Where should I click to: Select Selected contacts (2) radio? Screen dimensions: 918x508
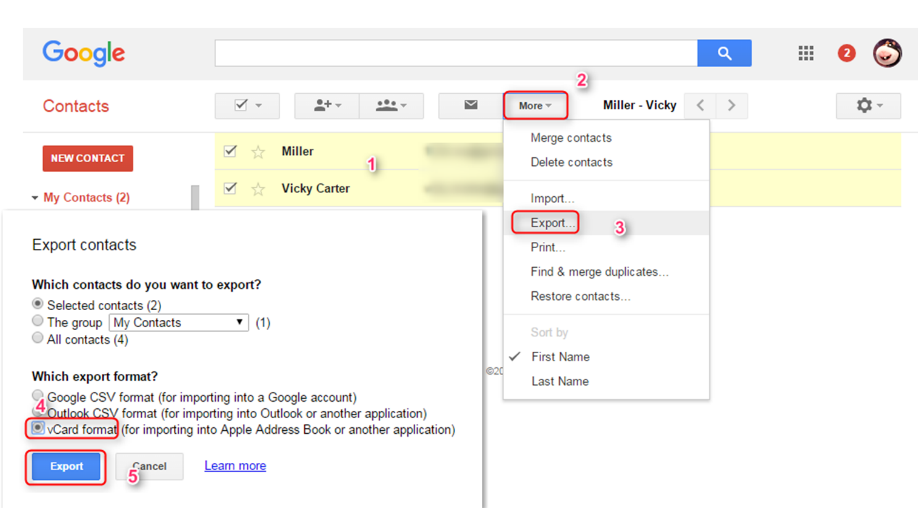pyautogui.click(x=37, y=304)
